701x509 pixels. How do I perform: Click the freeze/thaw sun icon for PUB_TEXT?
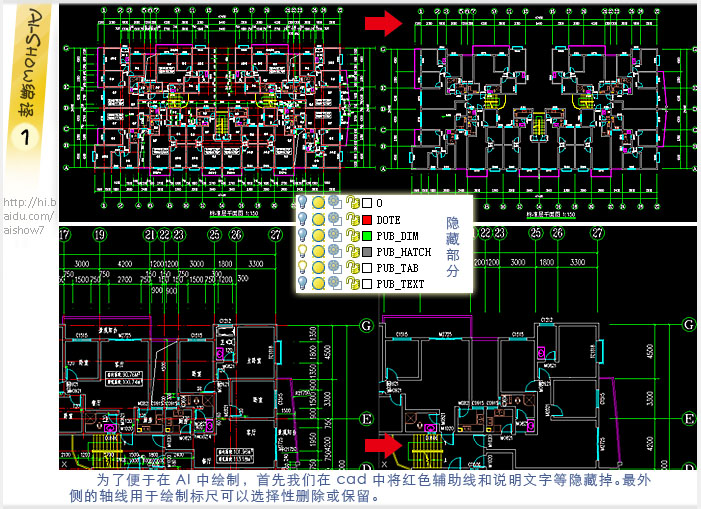click(x=318, y=284)
